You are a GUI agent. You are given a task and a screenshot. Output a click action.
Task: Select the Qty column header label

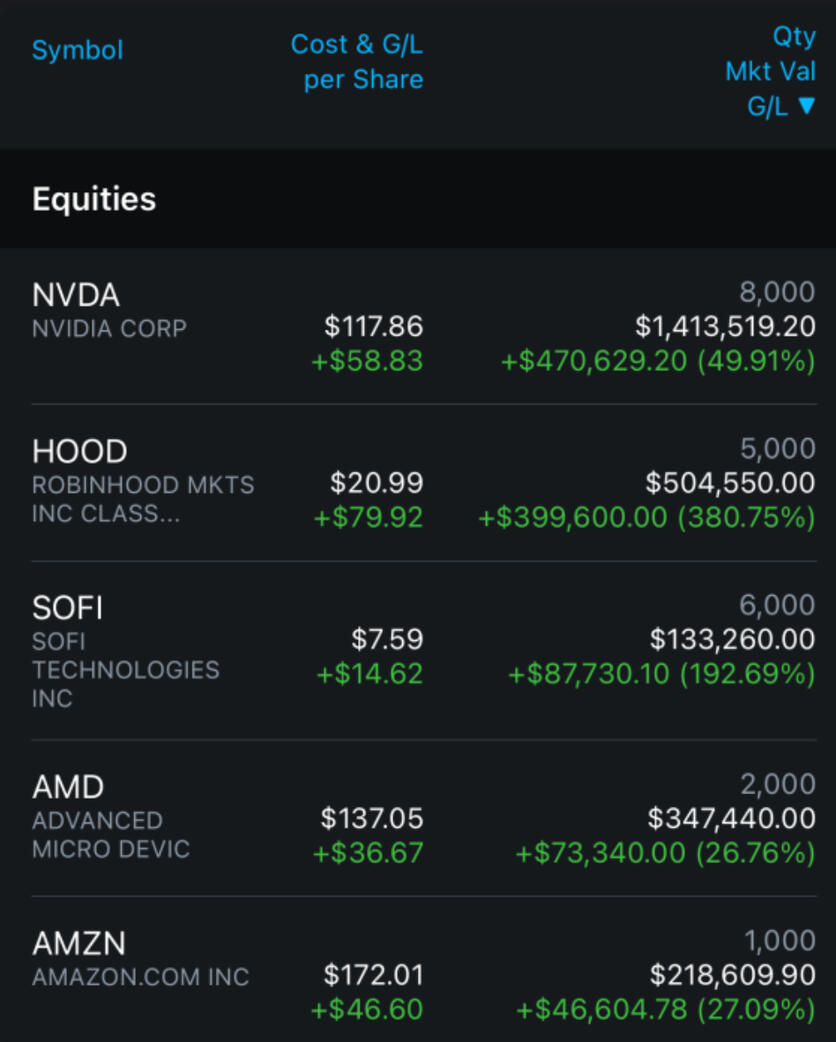click(794, 36)
